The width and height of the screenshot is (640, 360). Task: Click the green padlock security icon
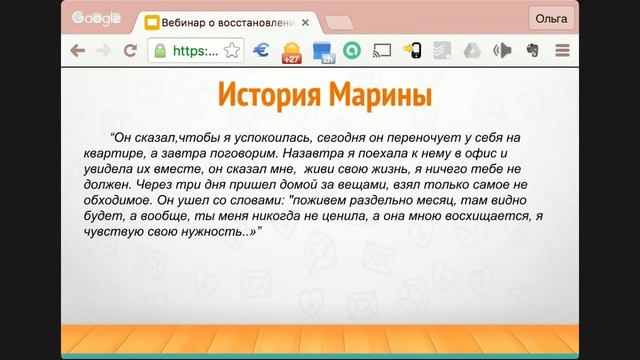[160, 51]
